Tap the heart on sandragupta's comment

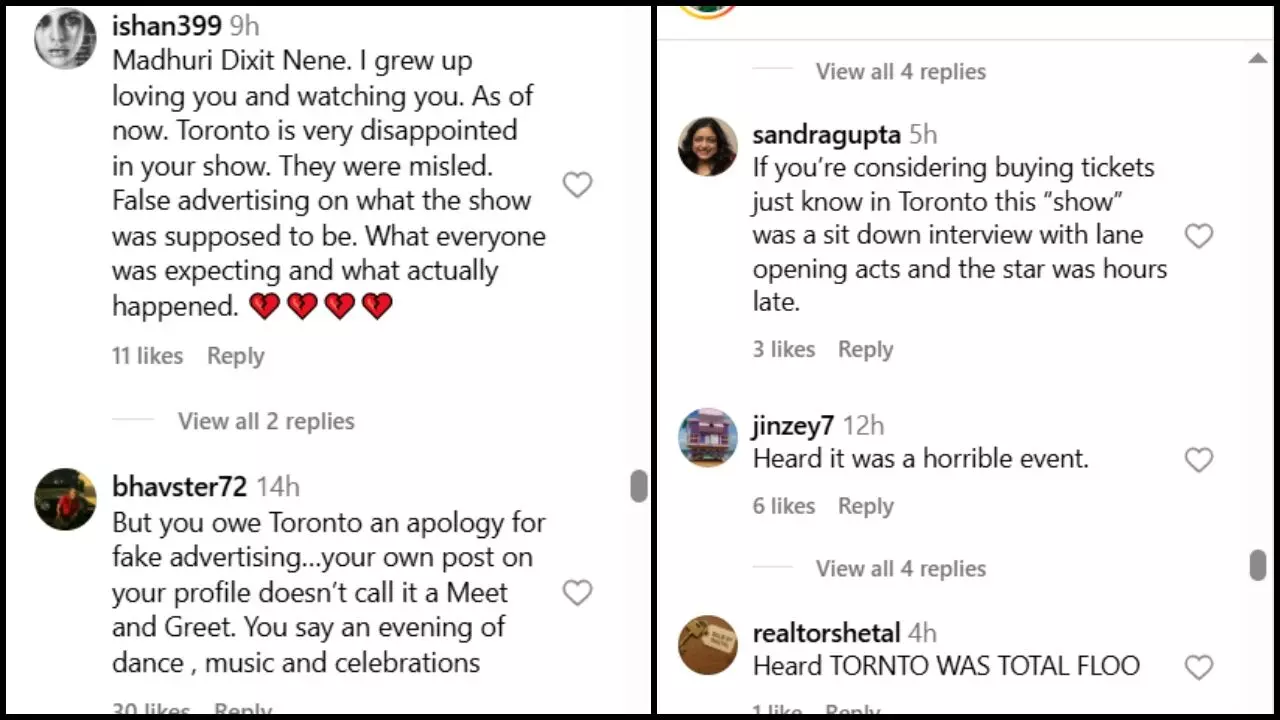pyautogui.click(x=1198, y=236)
